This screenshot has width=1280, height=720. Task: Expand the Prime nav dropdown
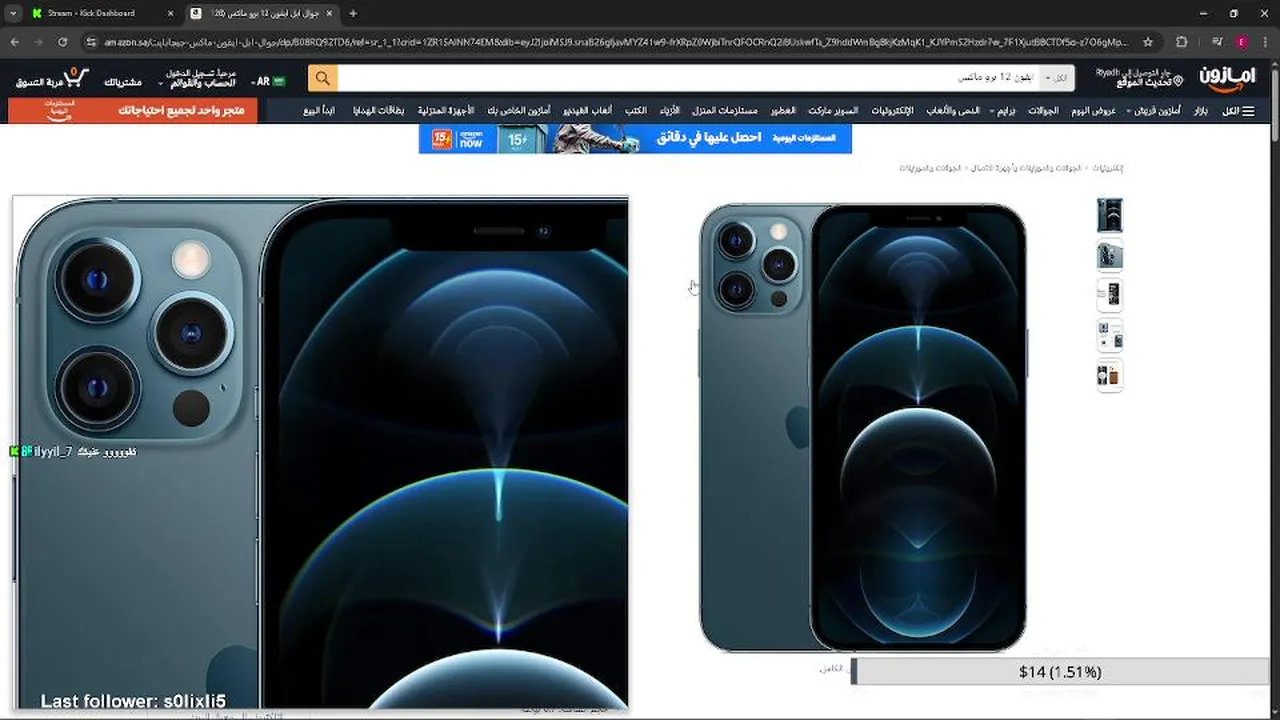[1004, 111]
